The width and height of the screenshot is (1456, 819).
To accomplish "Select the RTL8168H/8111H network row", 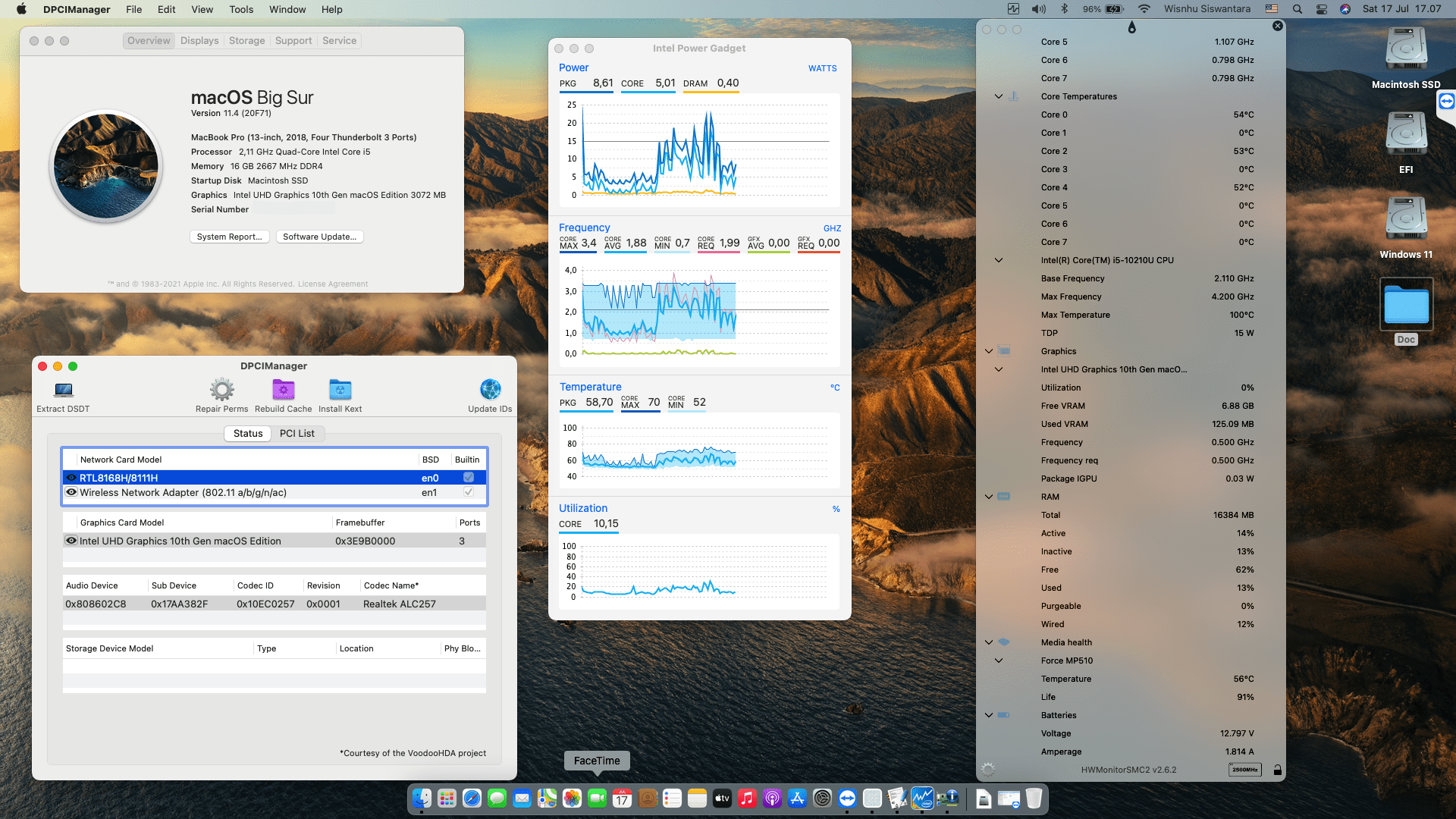I will click(x=275, y=478).
